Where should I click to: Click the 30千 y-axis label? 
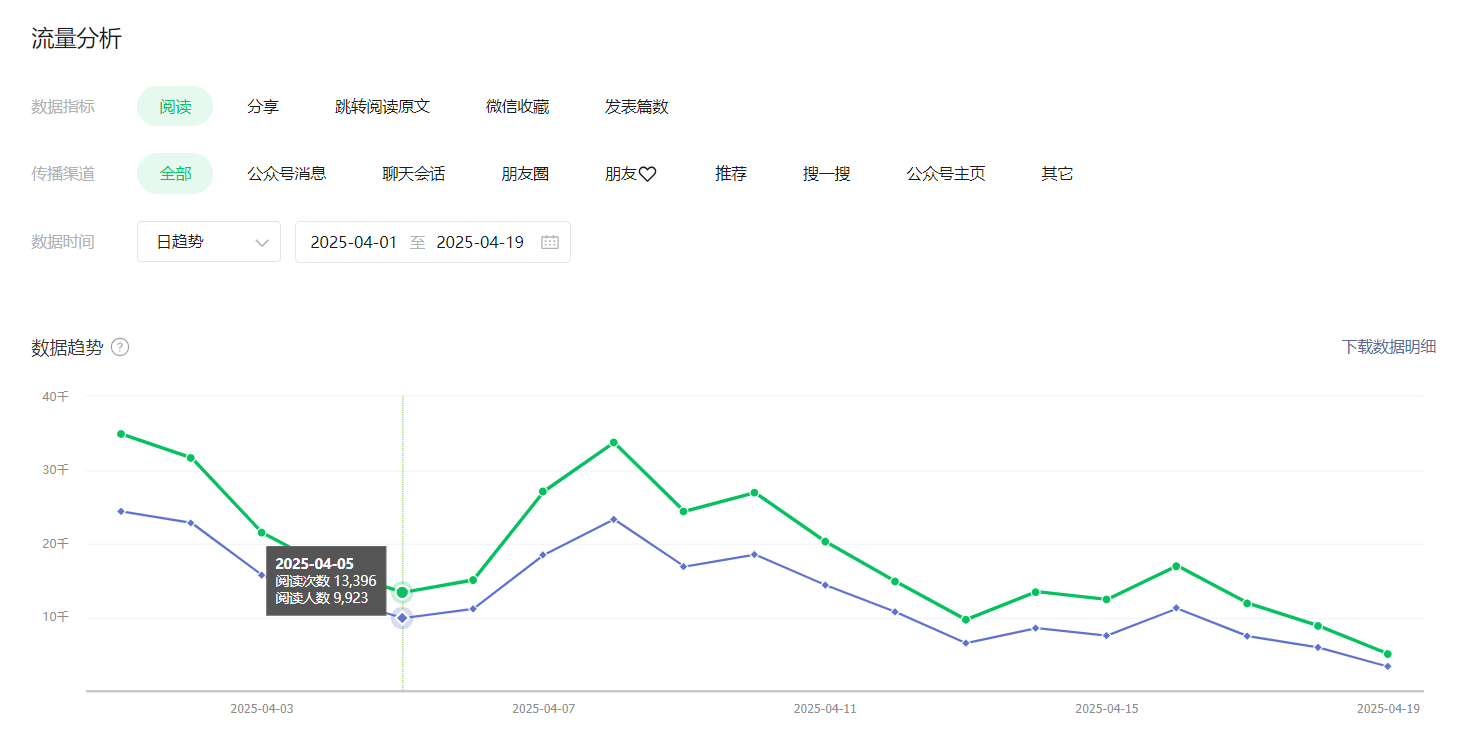[55, 470]
